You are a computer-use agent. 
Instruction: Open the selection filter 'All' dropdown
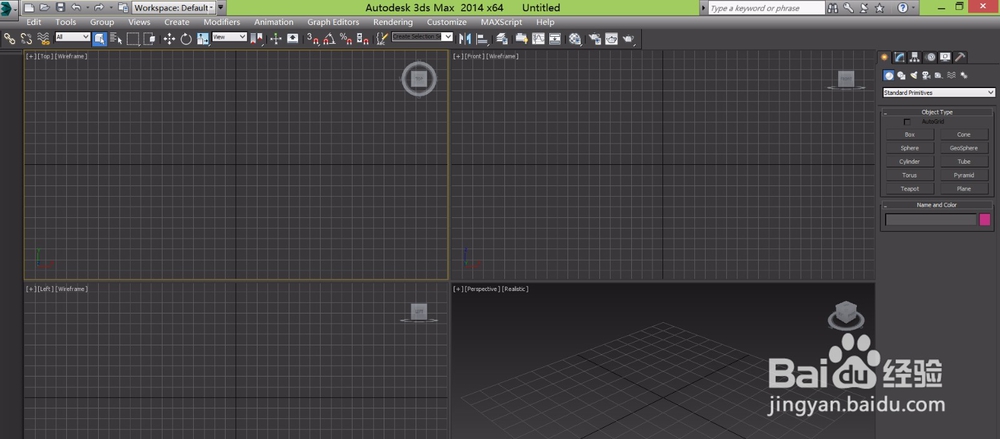pos(73,37)
